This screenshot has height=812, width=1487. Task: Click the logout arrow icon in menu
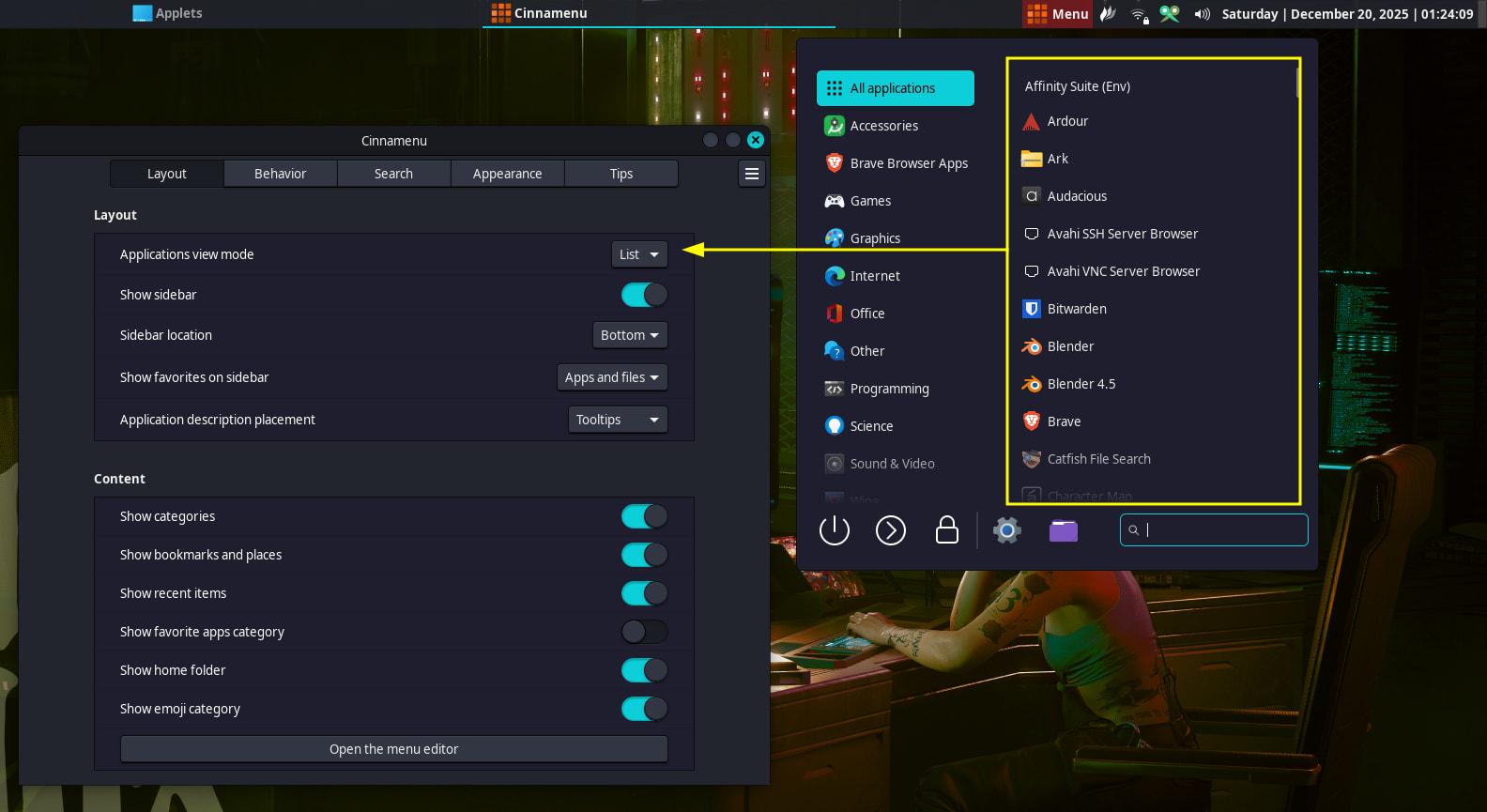click(x=890, y=530)
